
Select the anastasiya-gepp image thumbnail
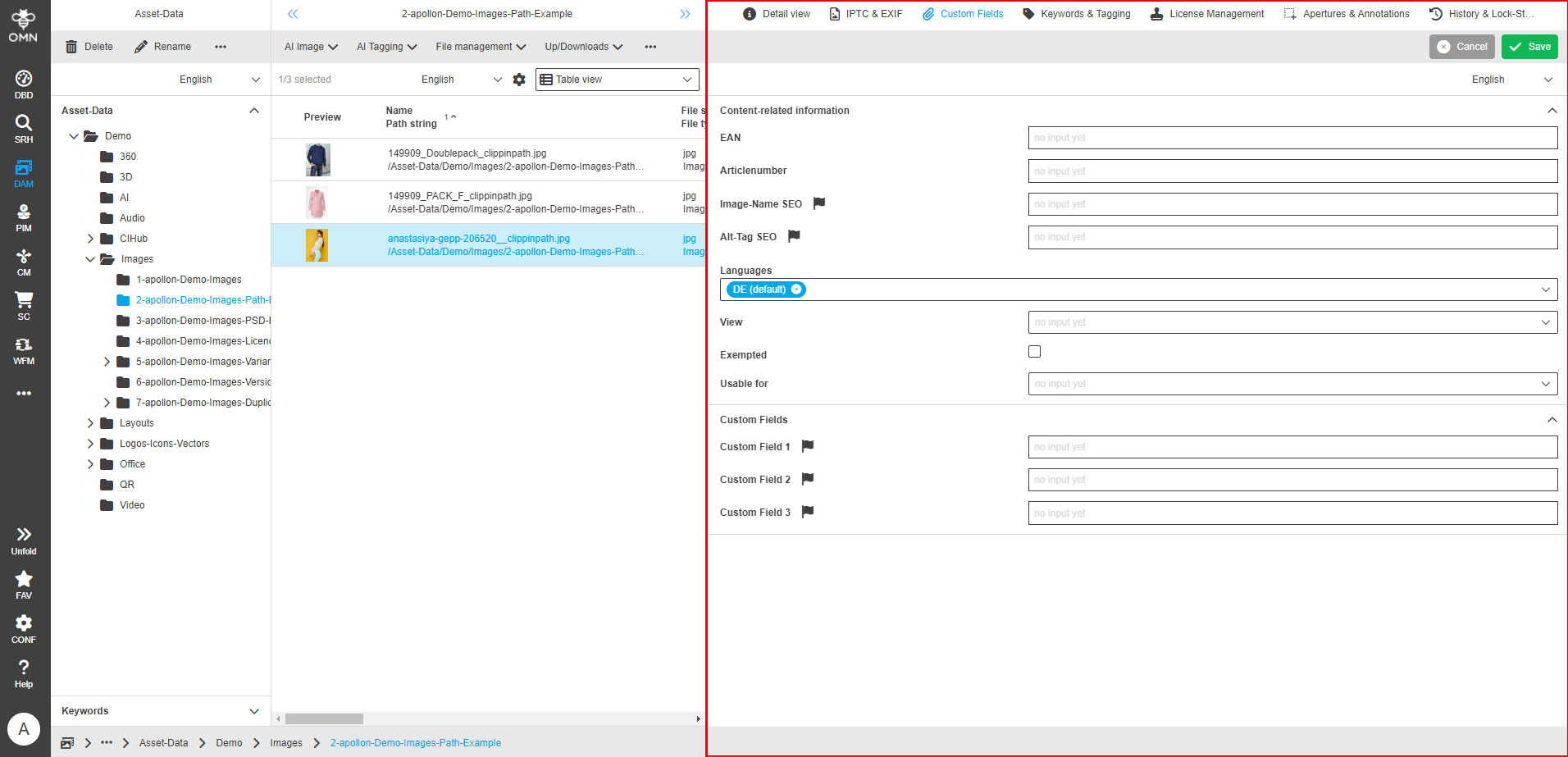317,244
